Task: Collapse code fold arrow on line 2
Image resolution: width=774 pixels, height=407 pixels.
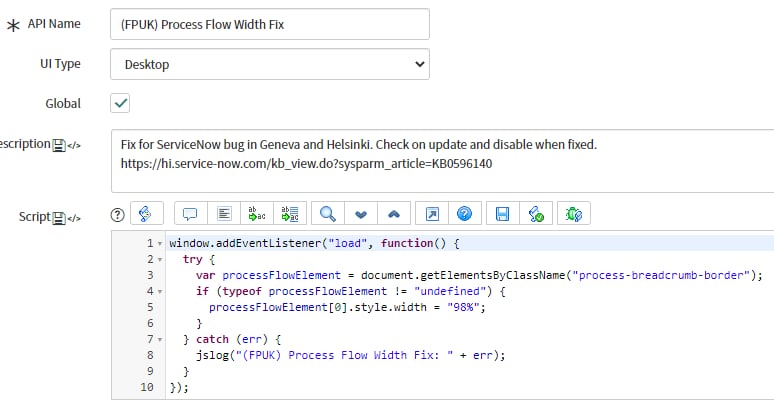Action: tap(160, 260)
